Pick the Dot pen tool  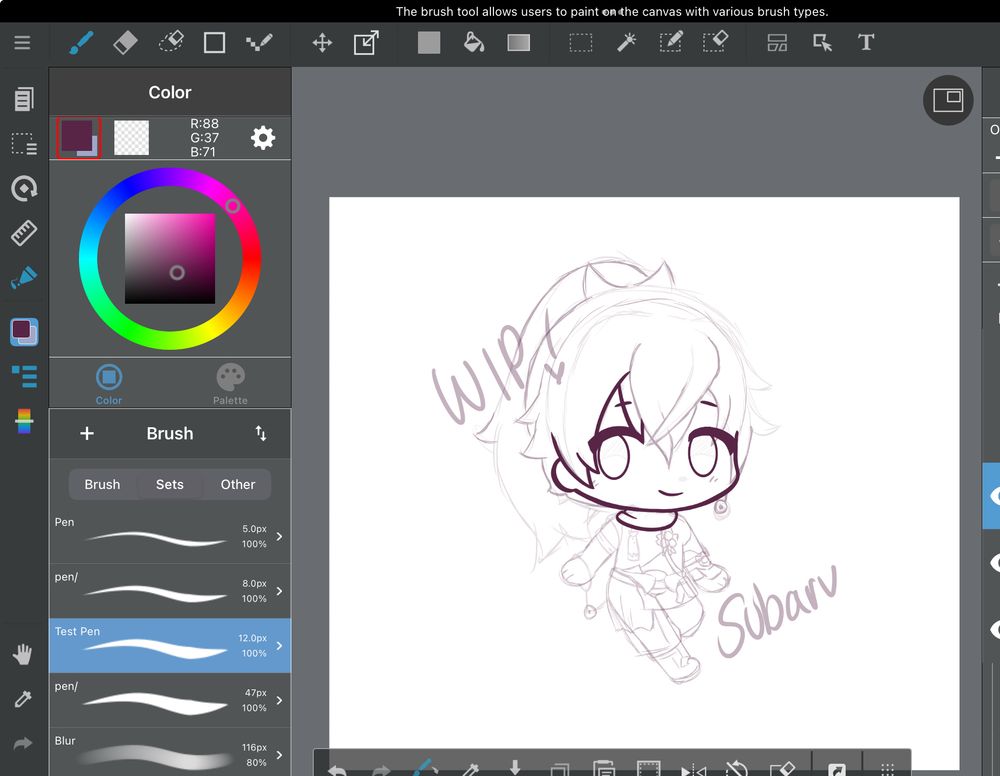(x=259, y=43)
